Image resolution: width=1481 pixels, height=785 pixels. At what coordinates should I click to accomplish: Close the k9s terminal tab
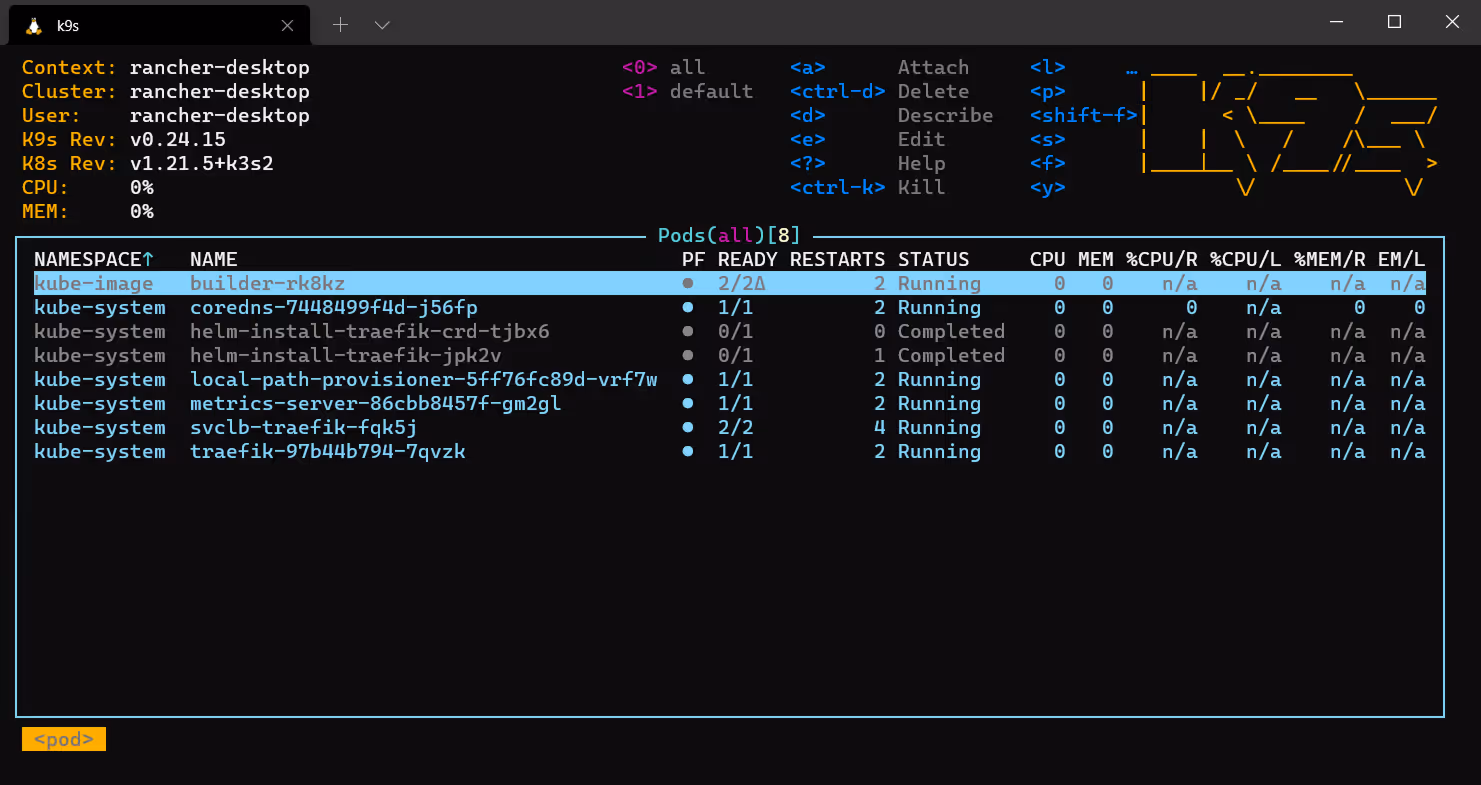point(287,26)
